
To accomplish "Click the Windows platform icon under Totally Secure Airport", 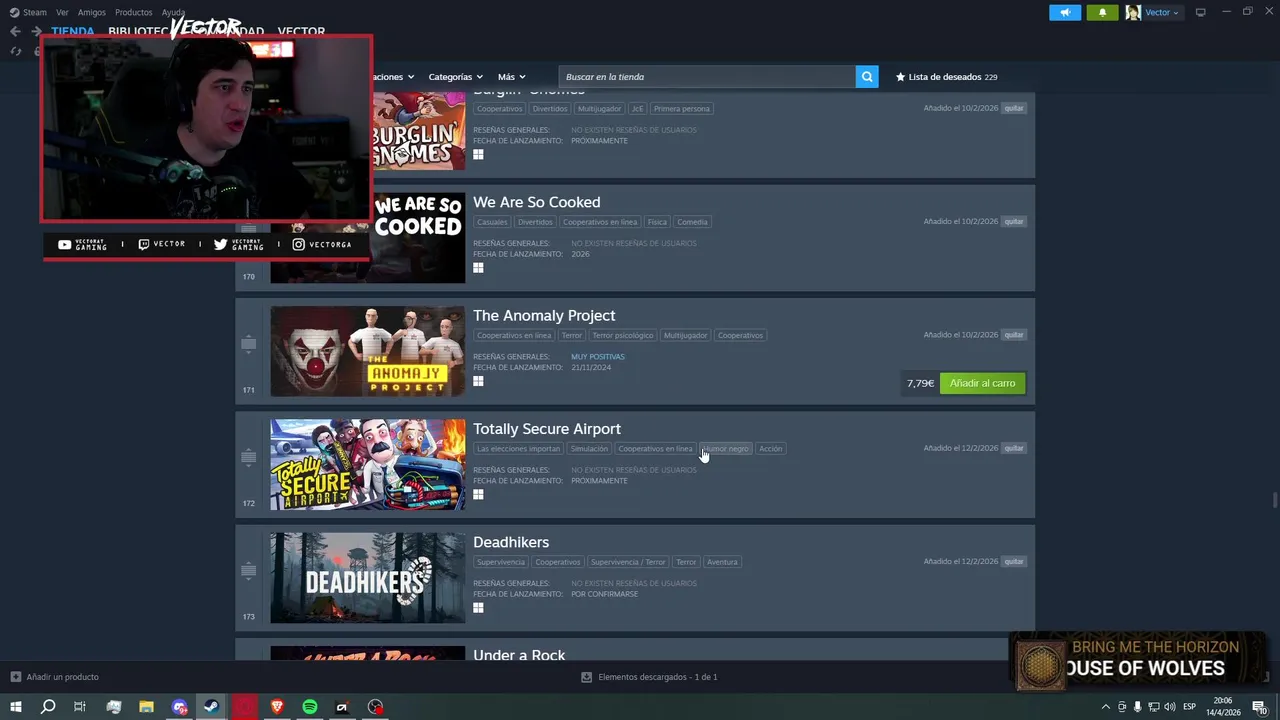I will (x=478, y=494).
